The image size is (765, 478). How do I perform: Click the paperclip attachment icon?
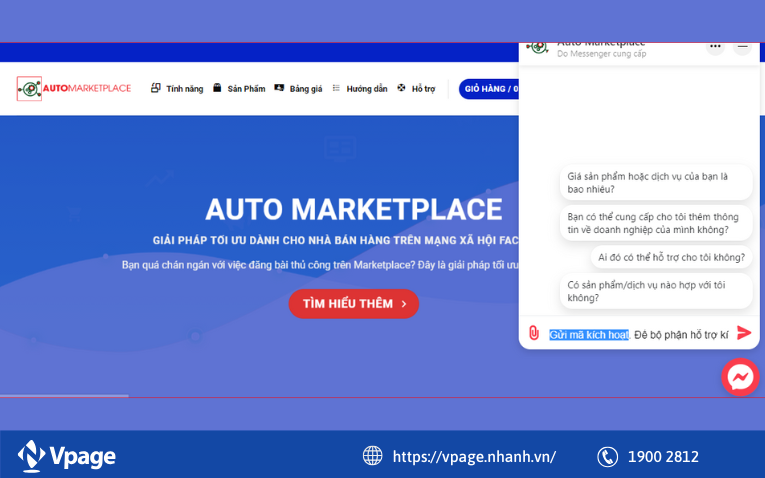click(534, 333)
